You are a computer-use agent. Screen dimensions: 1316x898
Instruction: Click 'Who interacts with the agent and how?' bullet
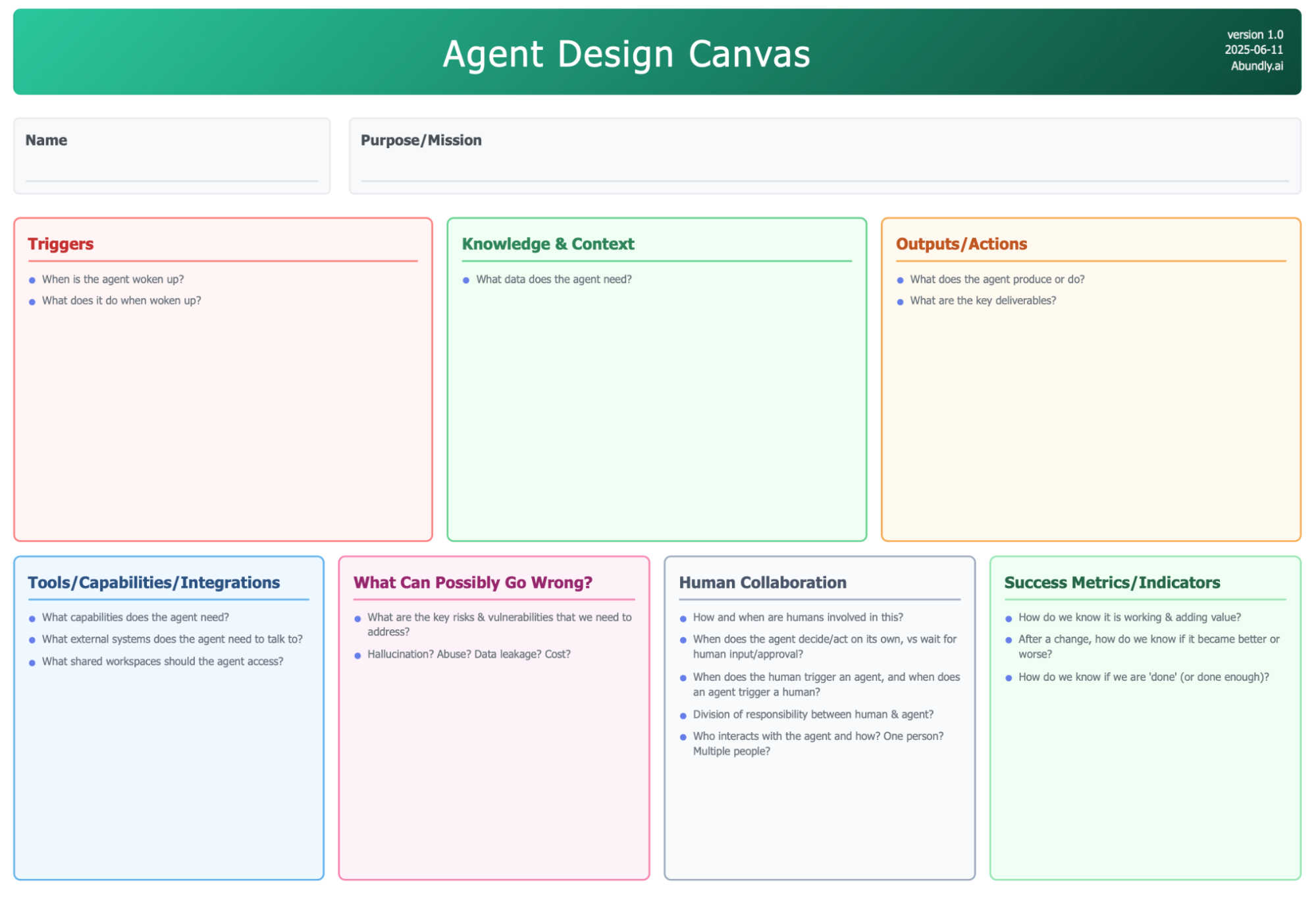coord(818,744)
